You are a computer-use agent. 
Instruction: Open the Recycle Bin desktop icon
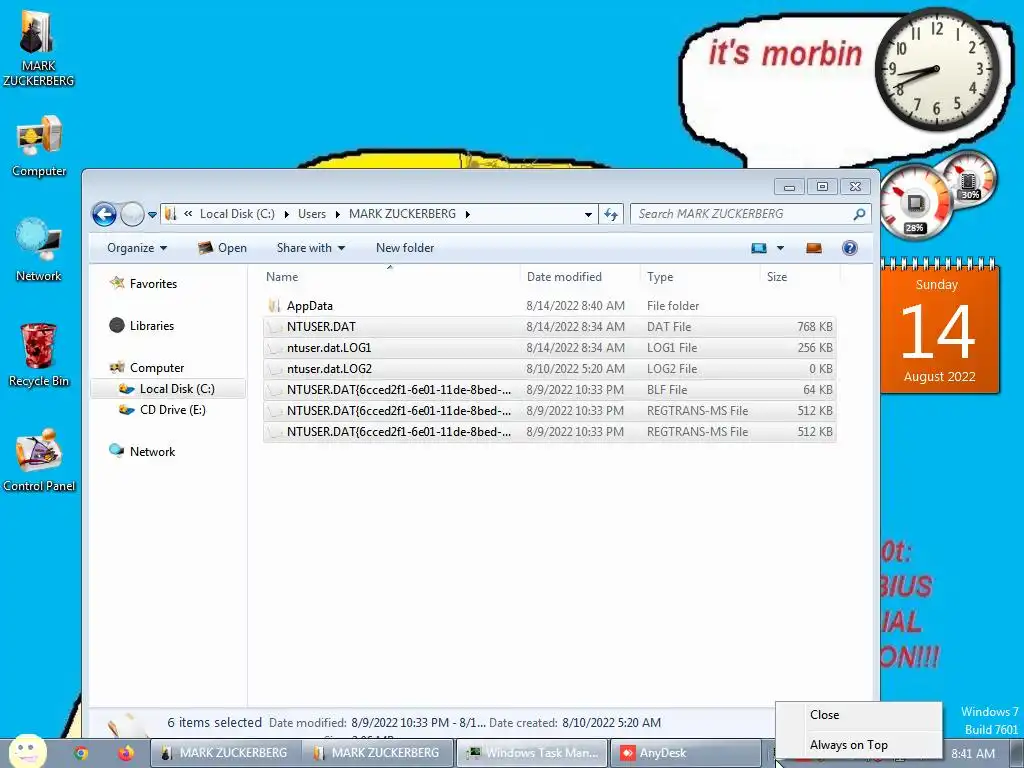click(x=39, y=355)
